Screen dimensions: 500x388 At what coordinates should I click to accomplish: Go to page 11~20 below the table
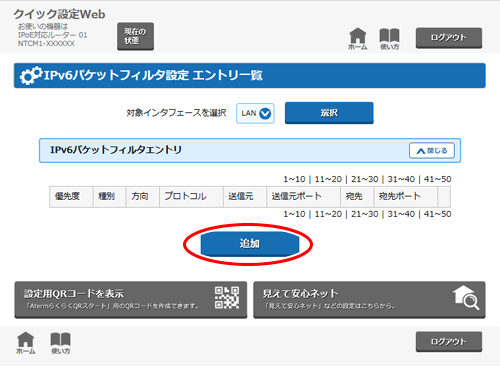[x=328, y=214]
